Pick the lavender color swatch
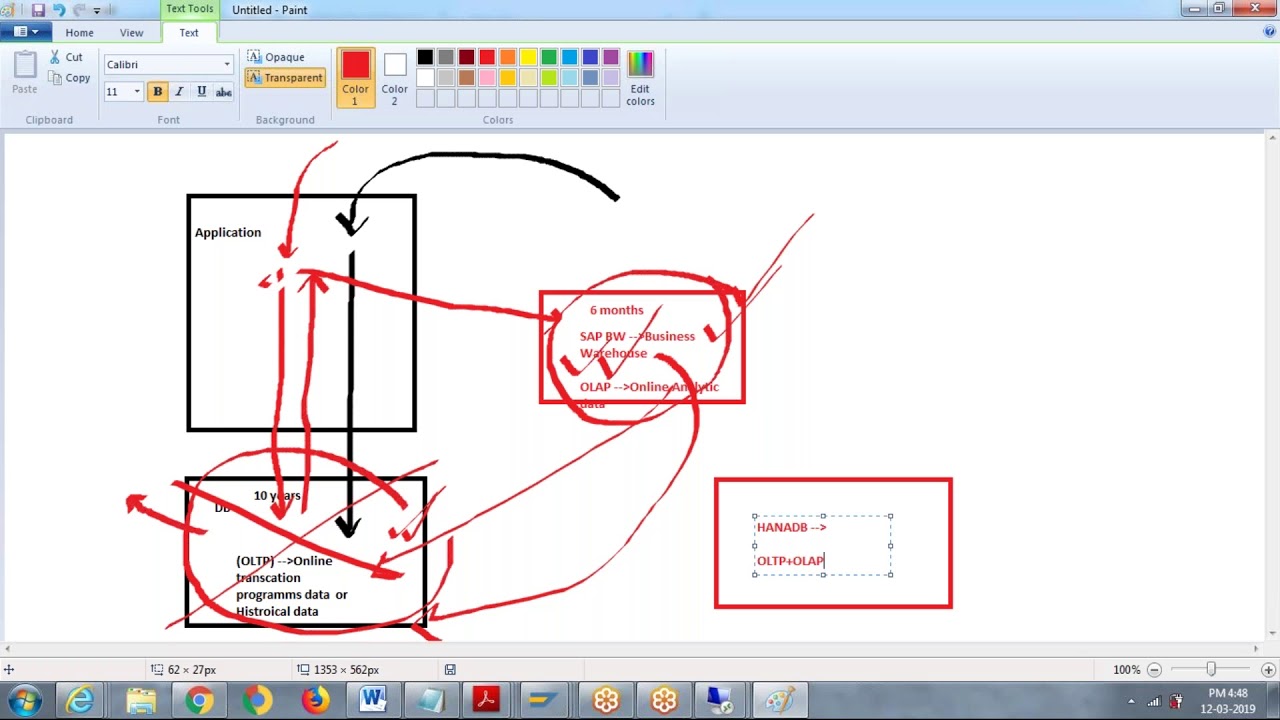This screenshot has height=720, width=1280. (611, 78)
